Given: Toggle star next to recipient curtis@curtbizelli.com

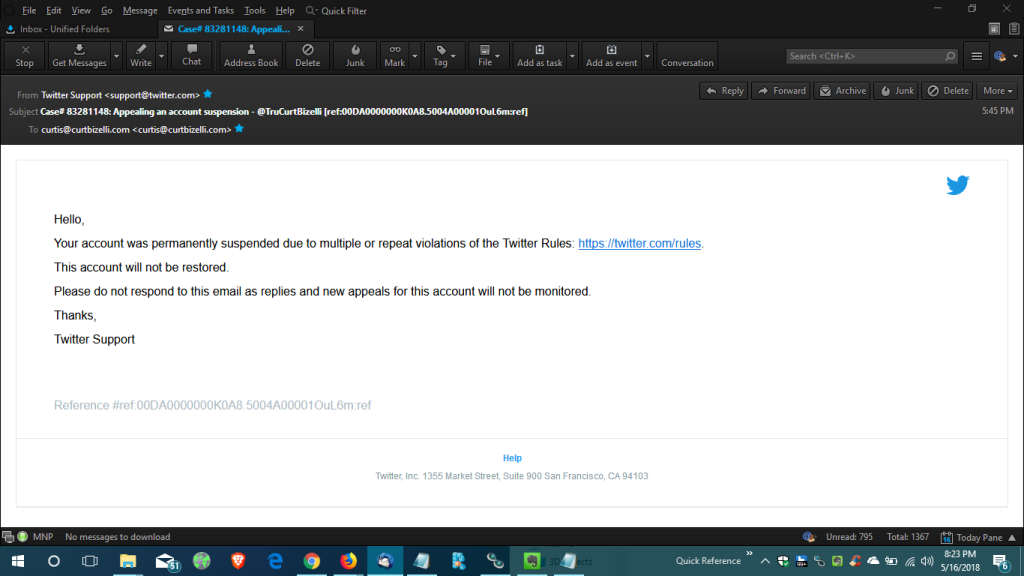Looking at the screenshot, I should pos(239,129).
